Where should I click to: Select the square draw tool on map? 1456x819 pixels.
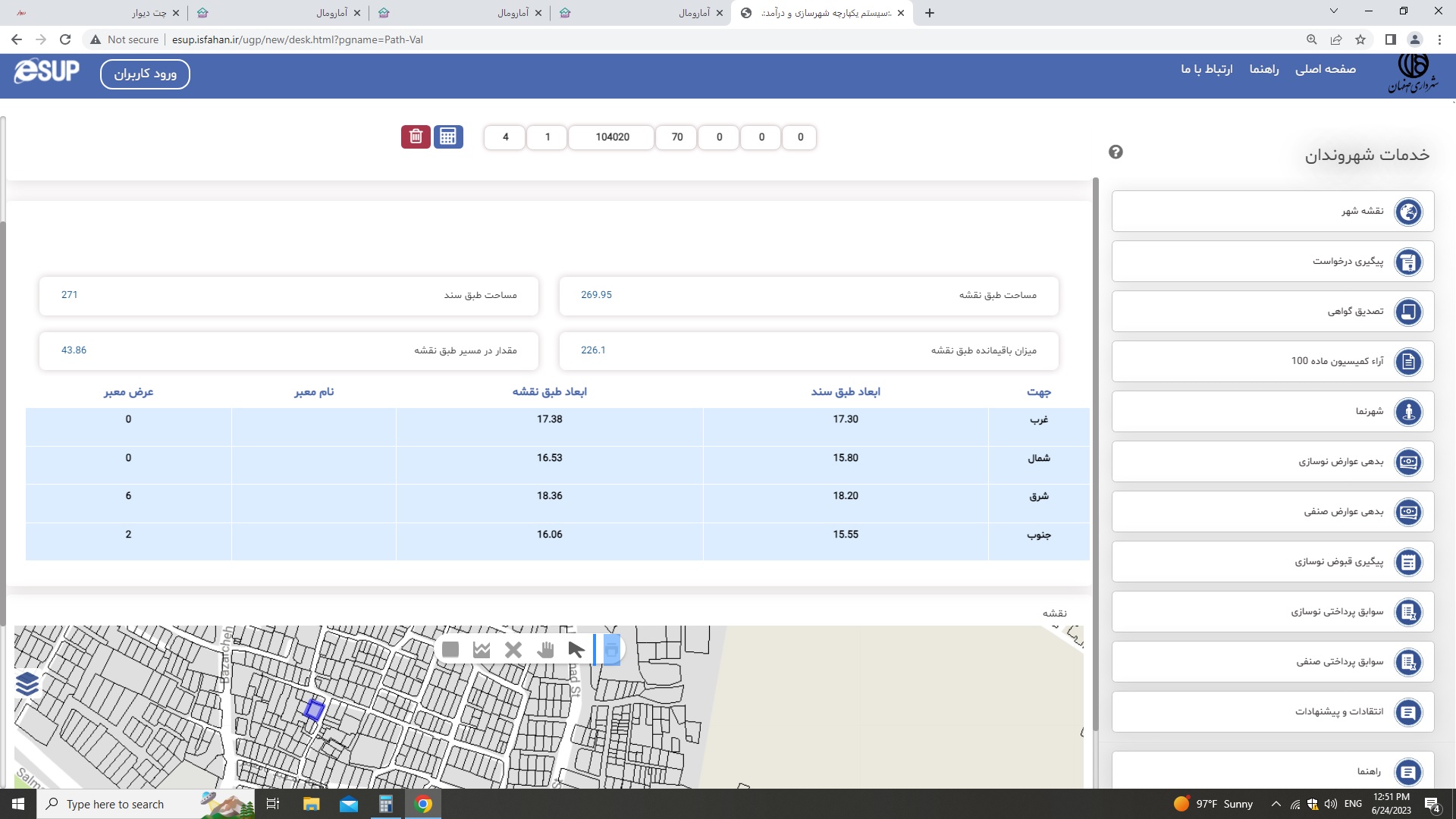click(450, 650)
